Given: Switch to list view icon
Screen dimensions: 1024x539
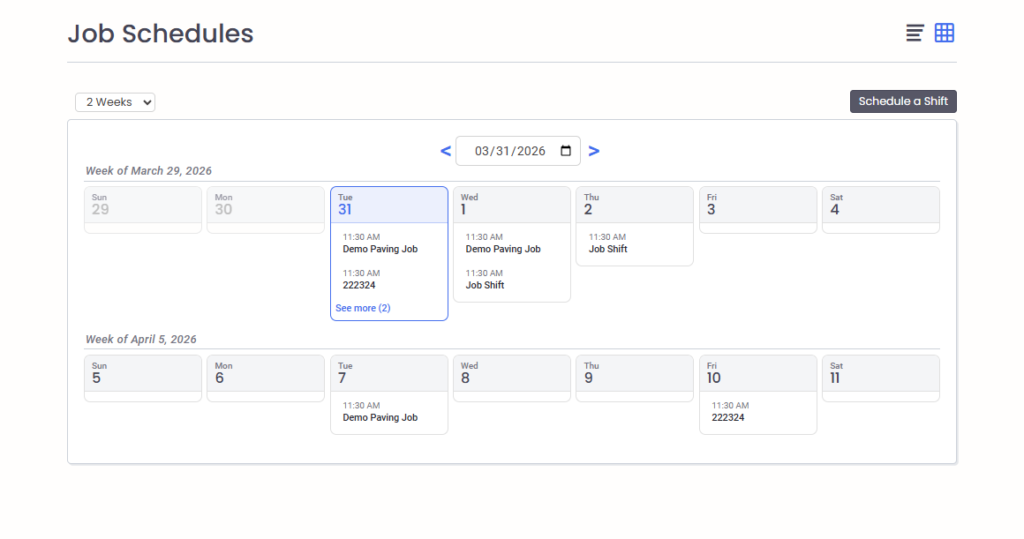Looking at the screenshot, I should tap(915, 33).
